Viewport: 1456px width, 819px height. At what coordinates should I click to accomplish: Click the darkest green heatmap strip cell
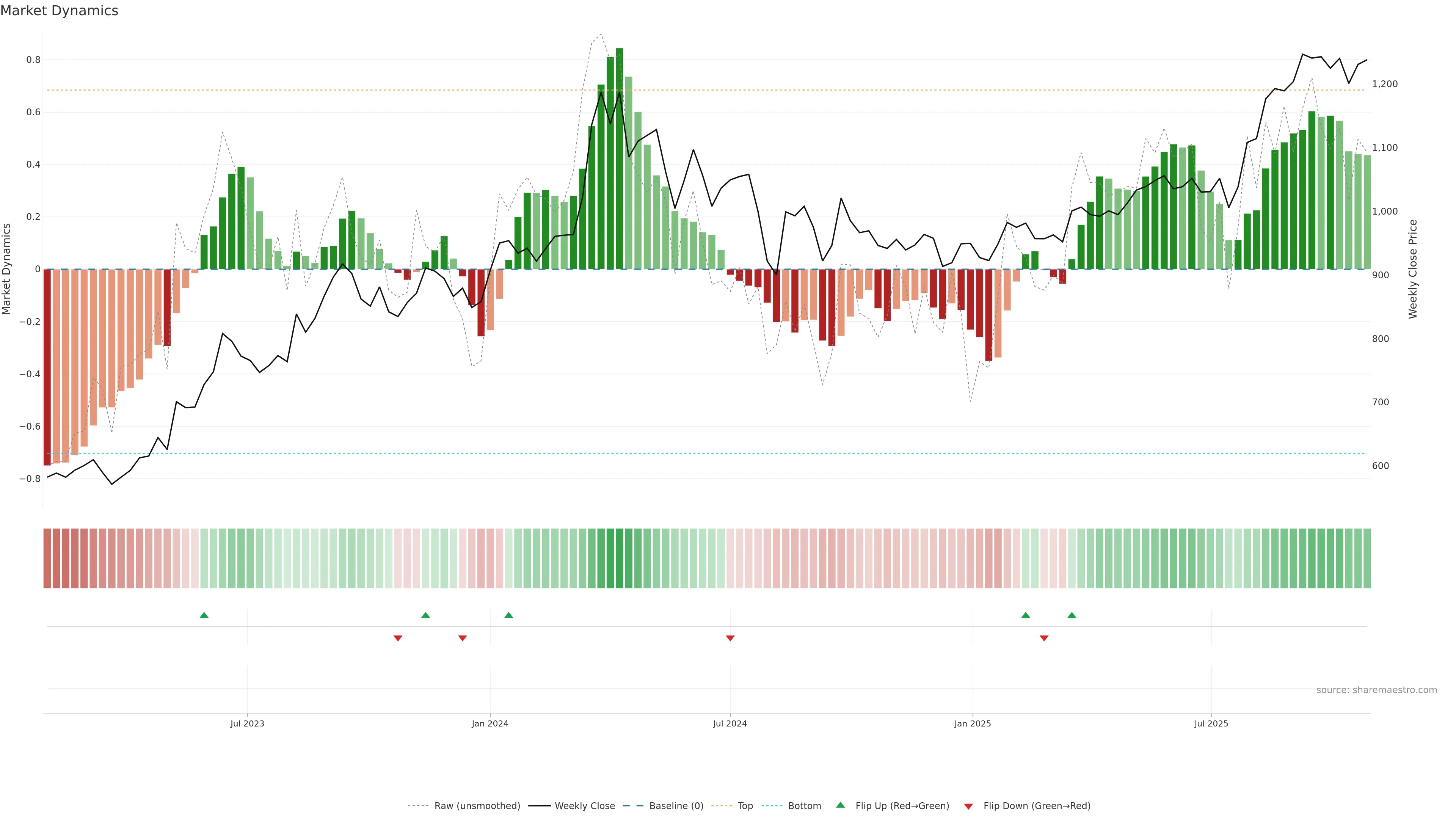(620, 558)
